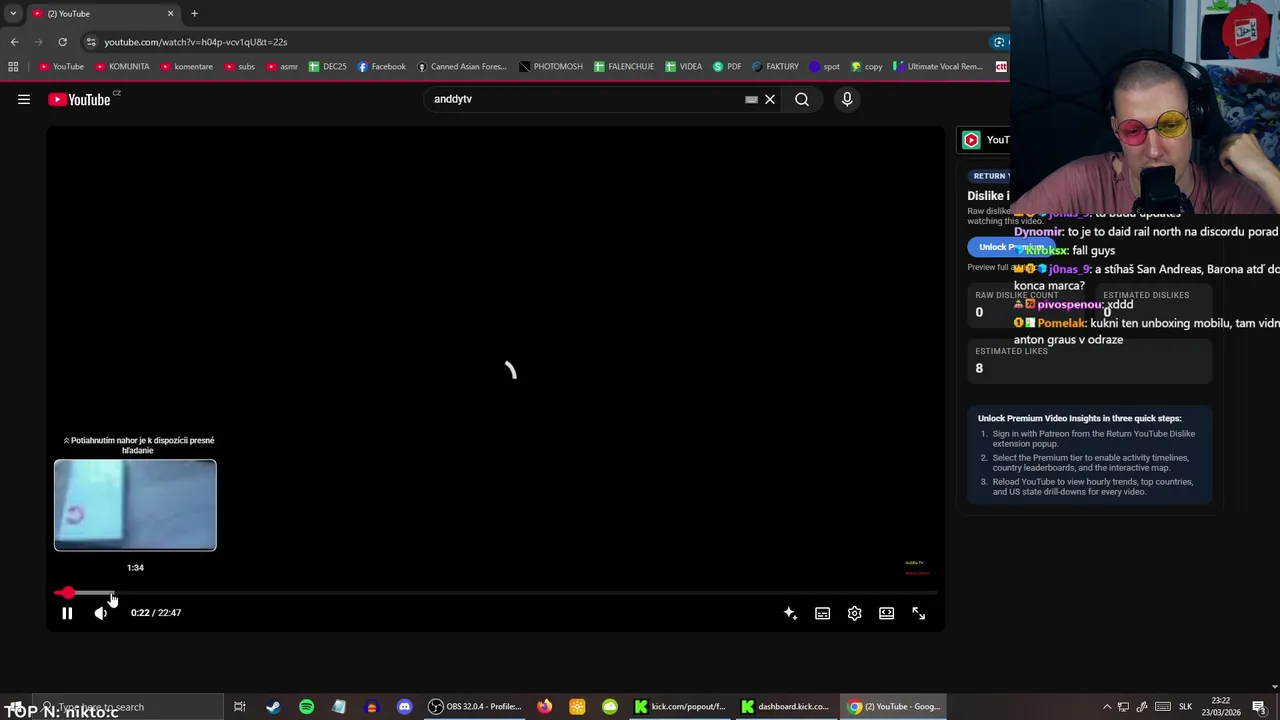Go to the YouTube home logo
Viewport: 1280px width, 720px height.
pos(80,99)
